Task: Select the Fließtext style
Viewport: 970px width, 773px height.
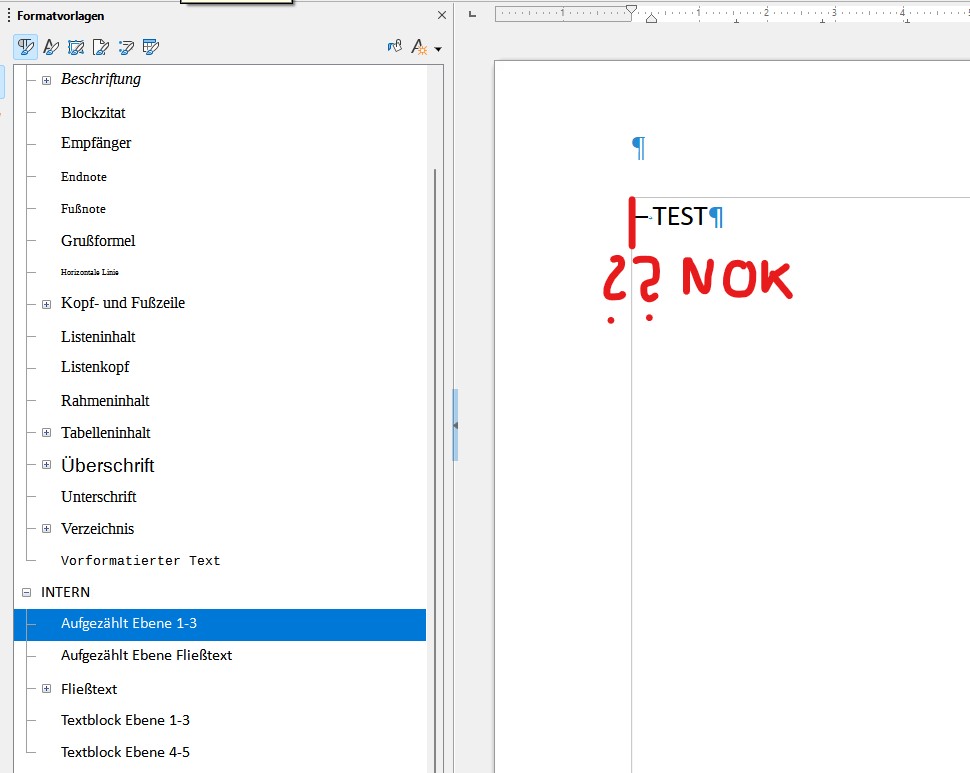Action: [88, 689]
